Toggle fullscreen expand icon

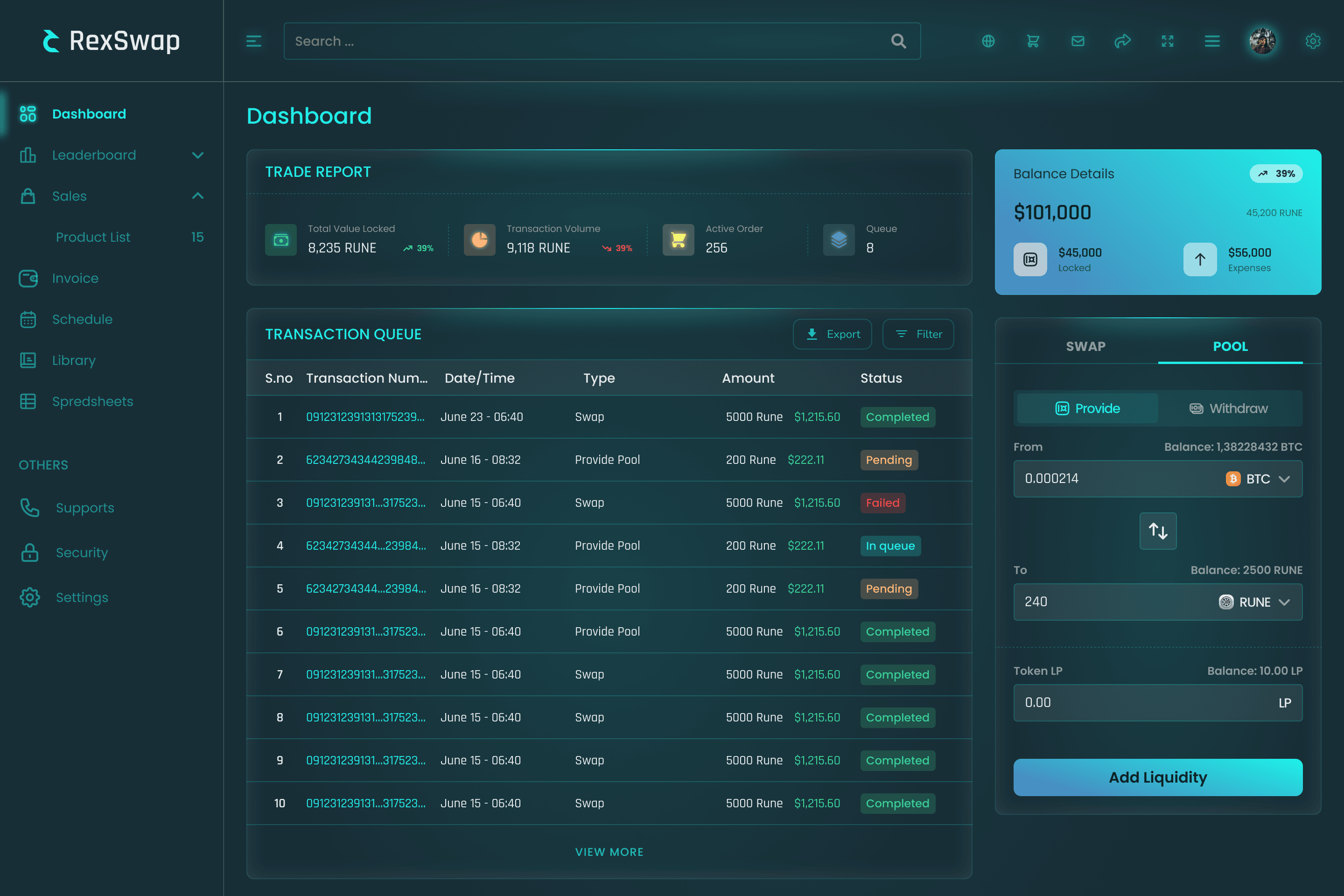(x=1168, y=41)
